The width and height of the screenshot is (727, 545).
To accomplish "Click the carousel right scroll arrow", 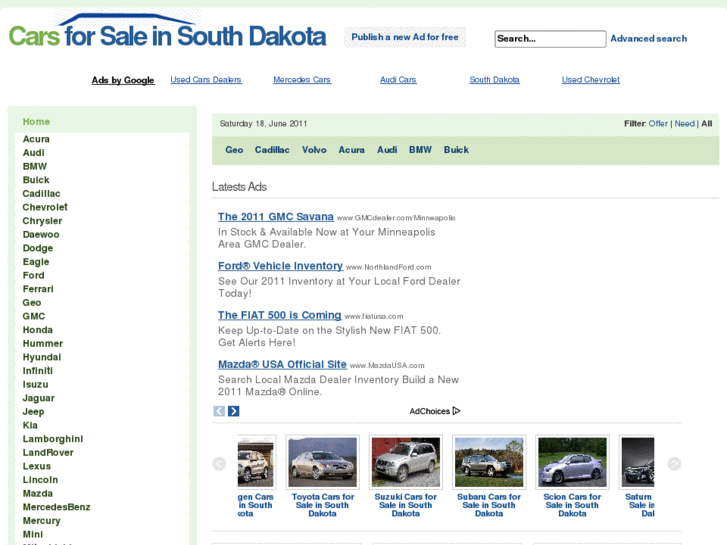I will pos(674,463).
